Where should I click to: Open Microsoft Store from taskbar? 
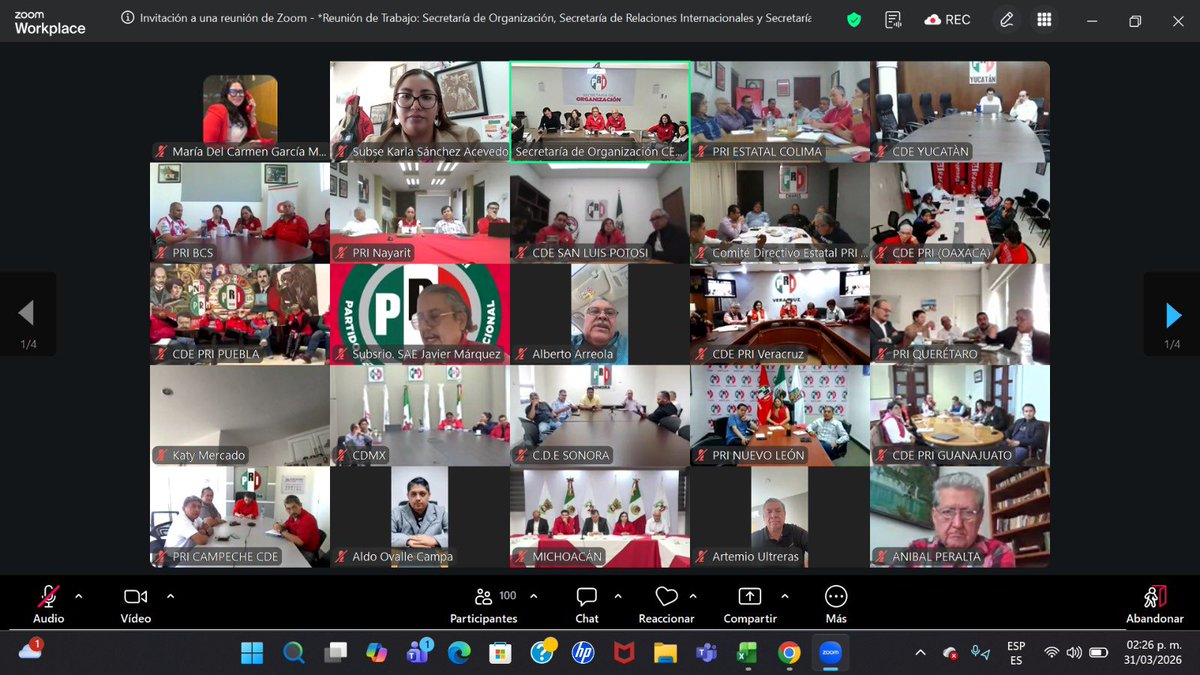(x=500, y=653)
